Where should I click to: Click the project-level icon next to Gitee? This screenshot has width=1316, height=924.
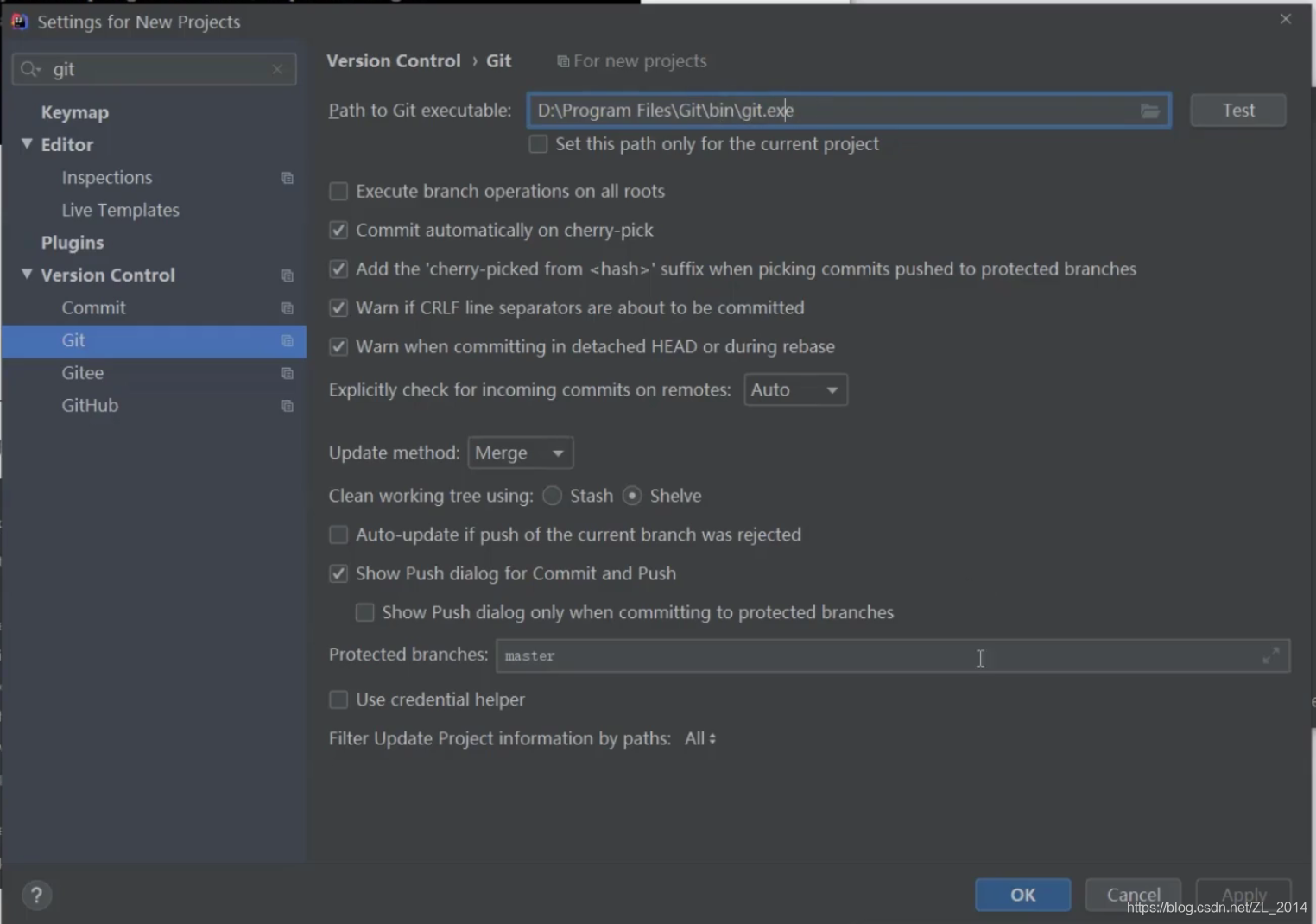pyautogui.click(x=287, y=373)
